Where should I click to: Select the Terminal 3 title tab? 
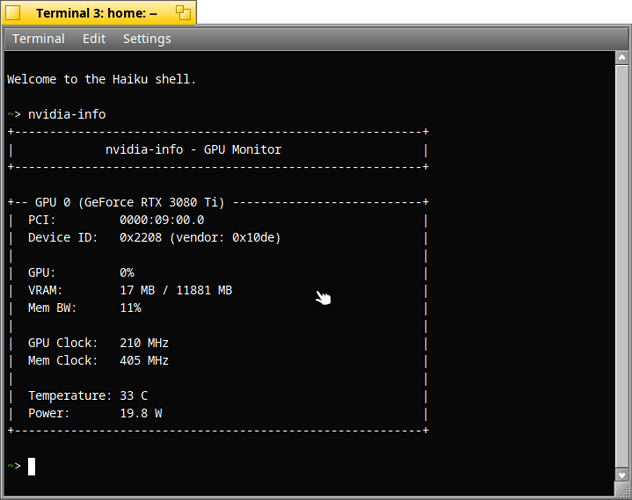click(96, 13)
